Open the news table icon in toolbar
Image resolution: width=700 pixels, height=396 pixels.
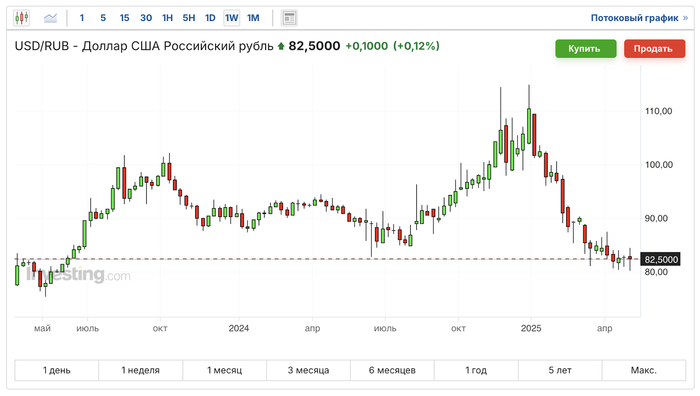coord(289,18)
